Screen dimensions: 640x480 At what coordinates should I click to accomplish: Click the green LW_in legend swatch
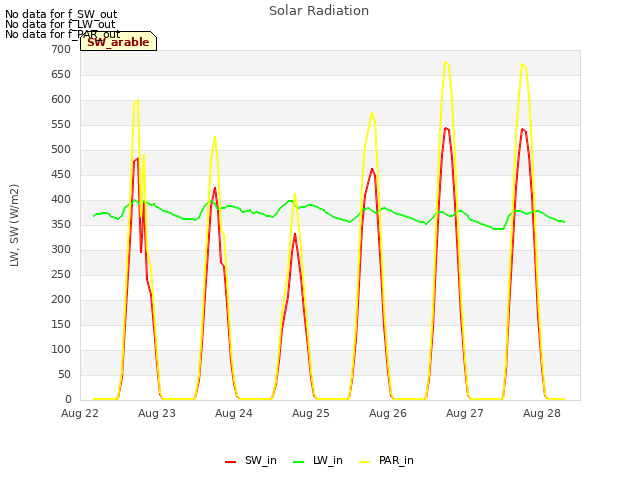point(299,462)
